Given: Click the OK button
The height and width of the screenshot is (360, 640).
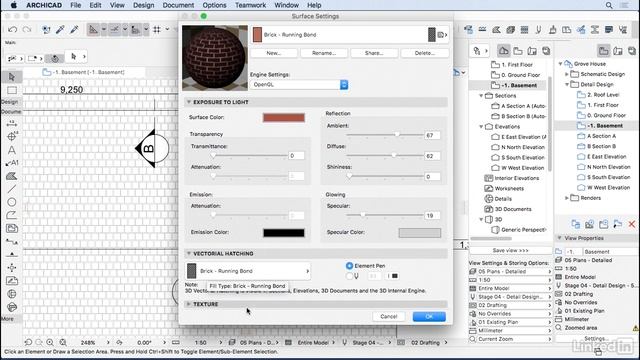Looking at the screenshot, I should tap(429, 316).
